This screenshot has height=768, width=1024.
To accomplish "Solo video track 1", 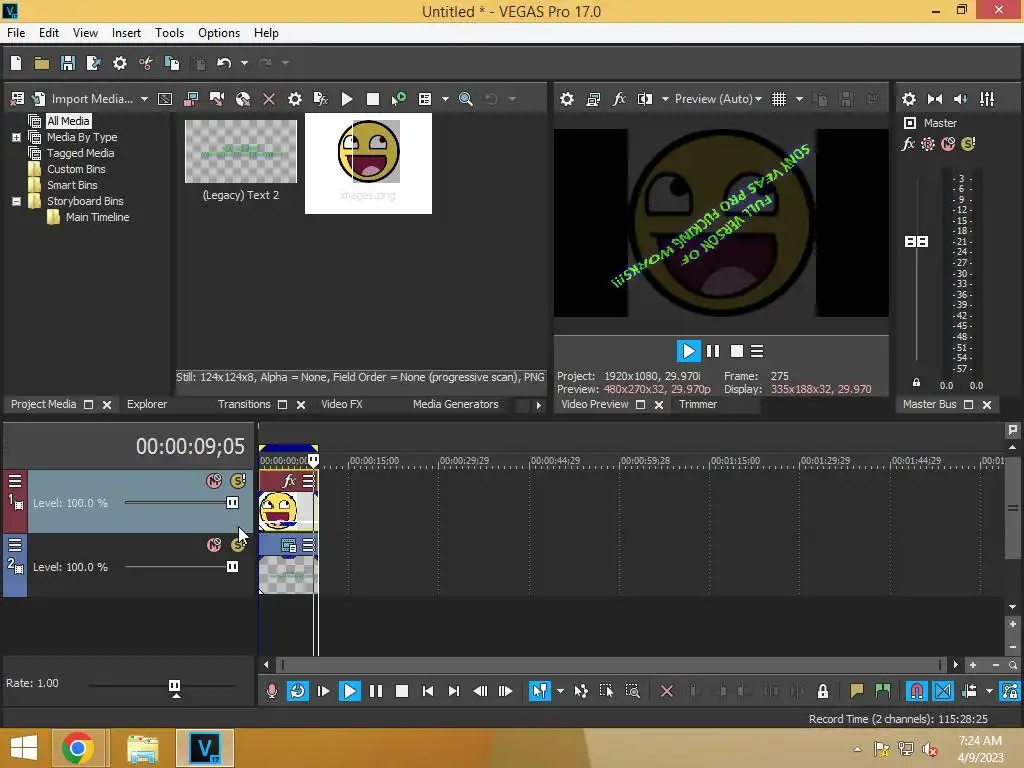I will [x=238, y=481].
